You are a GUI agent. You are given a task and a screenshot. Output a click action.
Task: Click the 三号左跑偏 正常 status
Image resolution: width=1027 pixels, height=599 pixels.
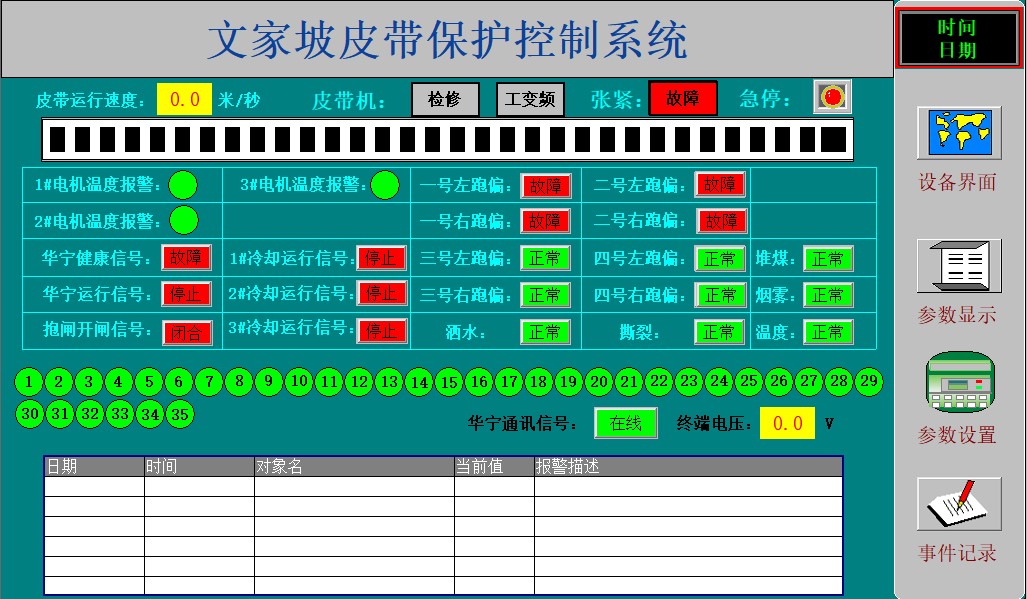[x=545, y=258]
